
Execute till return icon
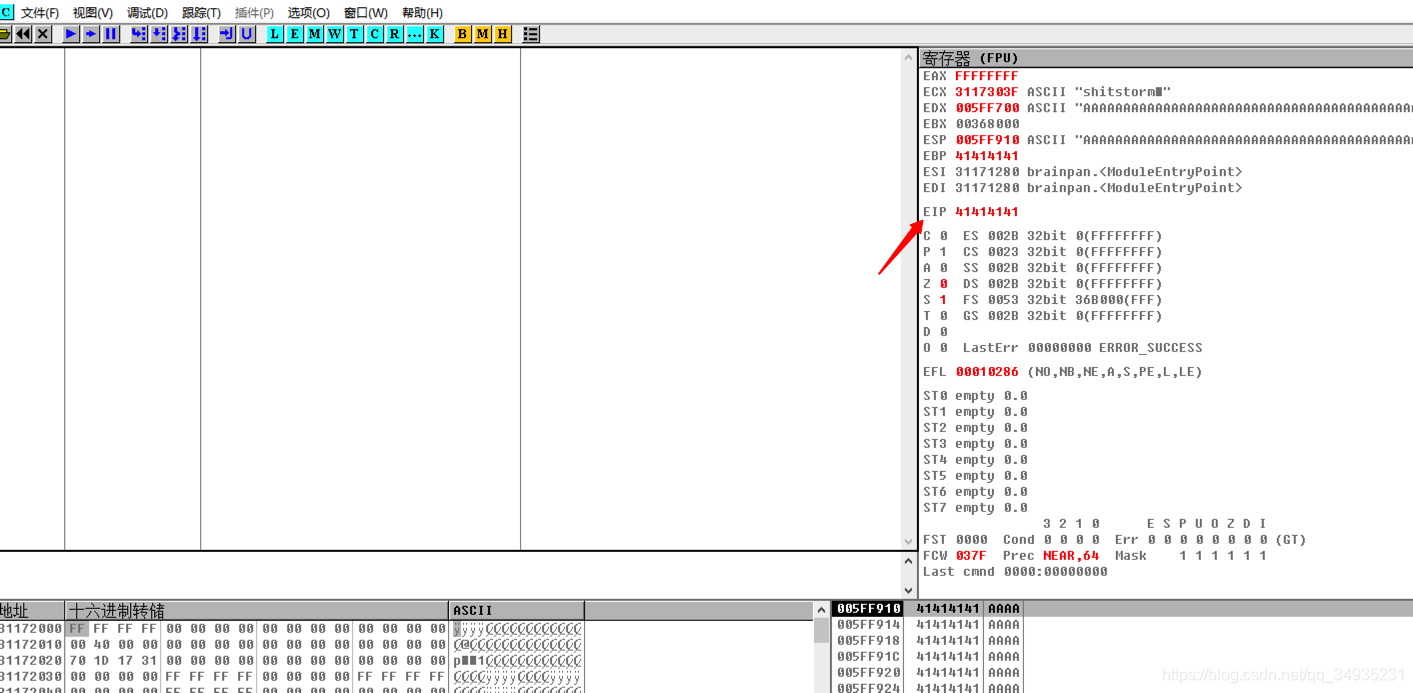tap(227, 34)
